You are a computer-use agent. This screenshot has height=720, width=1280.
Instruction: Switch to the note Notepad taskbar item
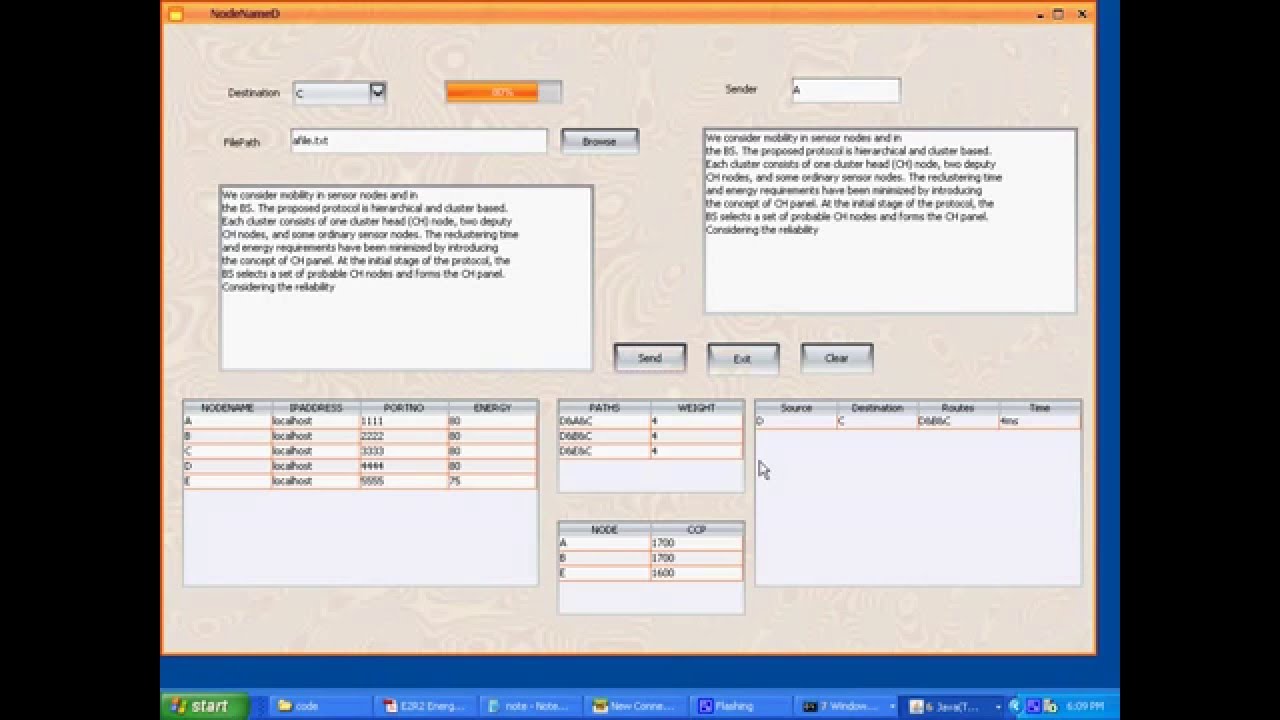click(532, 706)
